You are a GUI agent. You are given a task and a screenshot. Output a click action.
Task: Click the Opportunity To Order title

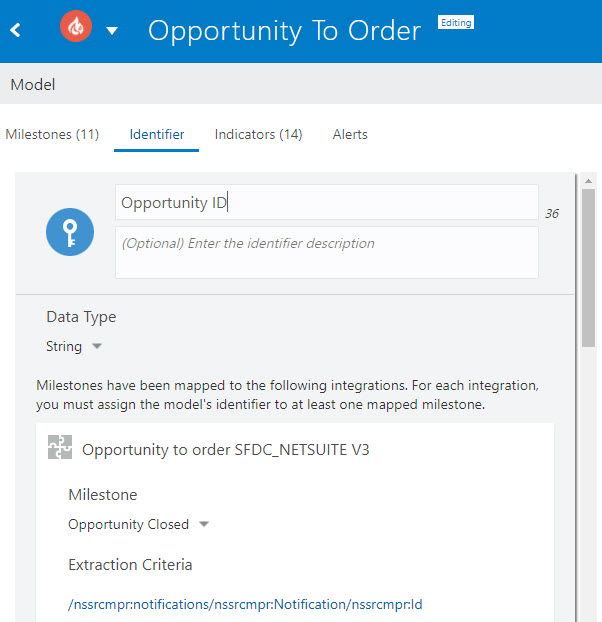tap(284, 31)
